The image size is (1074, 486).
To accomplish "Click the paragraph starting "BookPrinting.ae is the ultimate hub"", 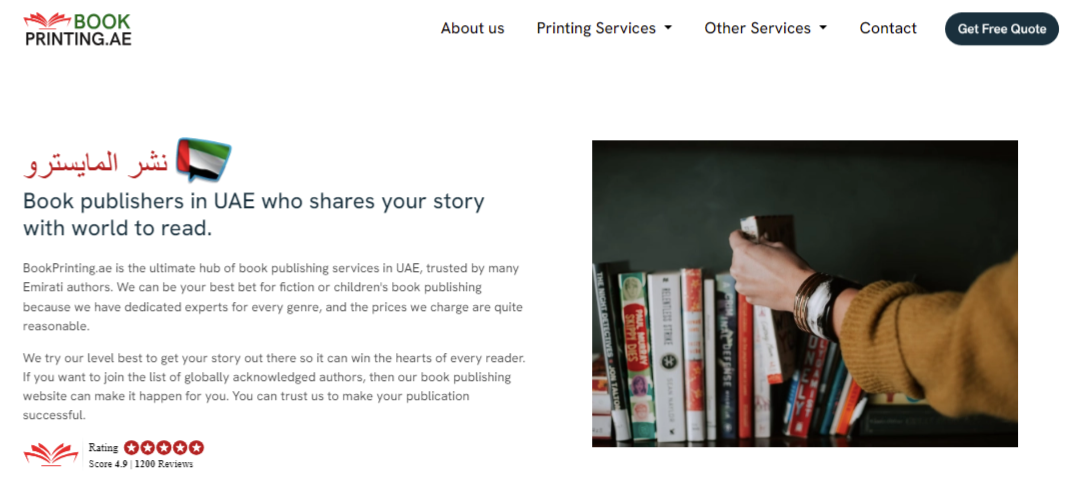I will pos(272,297).
